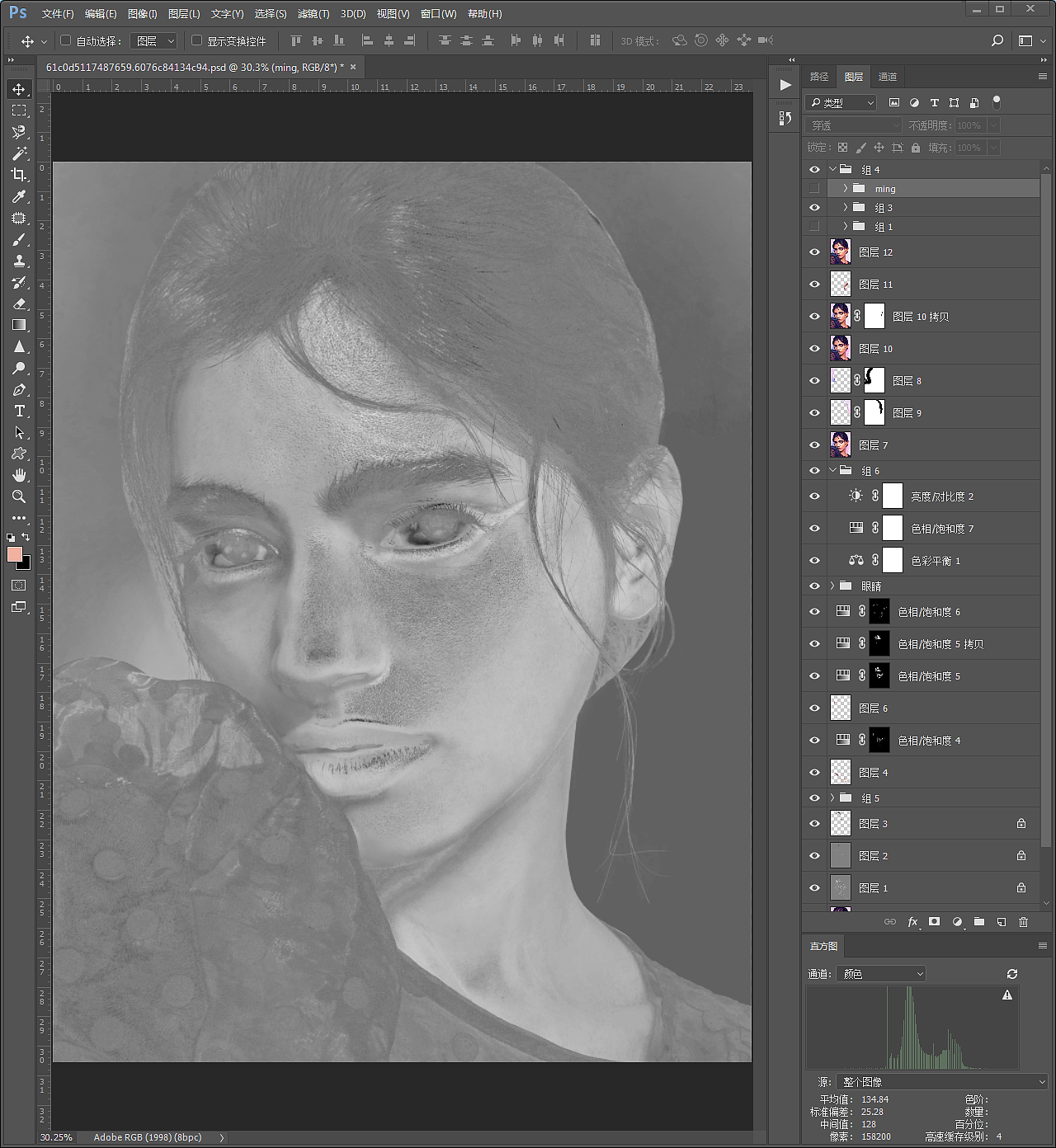
Task: Select the Brush tool
Action: pyautogui.click(x=19, y=239)
